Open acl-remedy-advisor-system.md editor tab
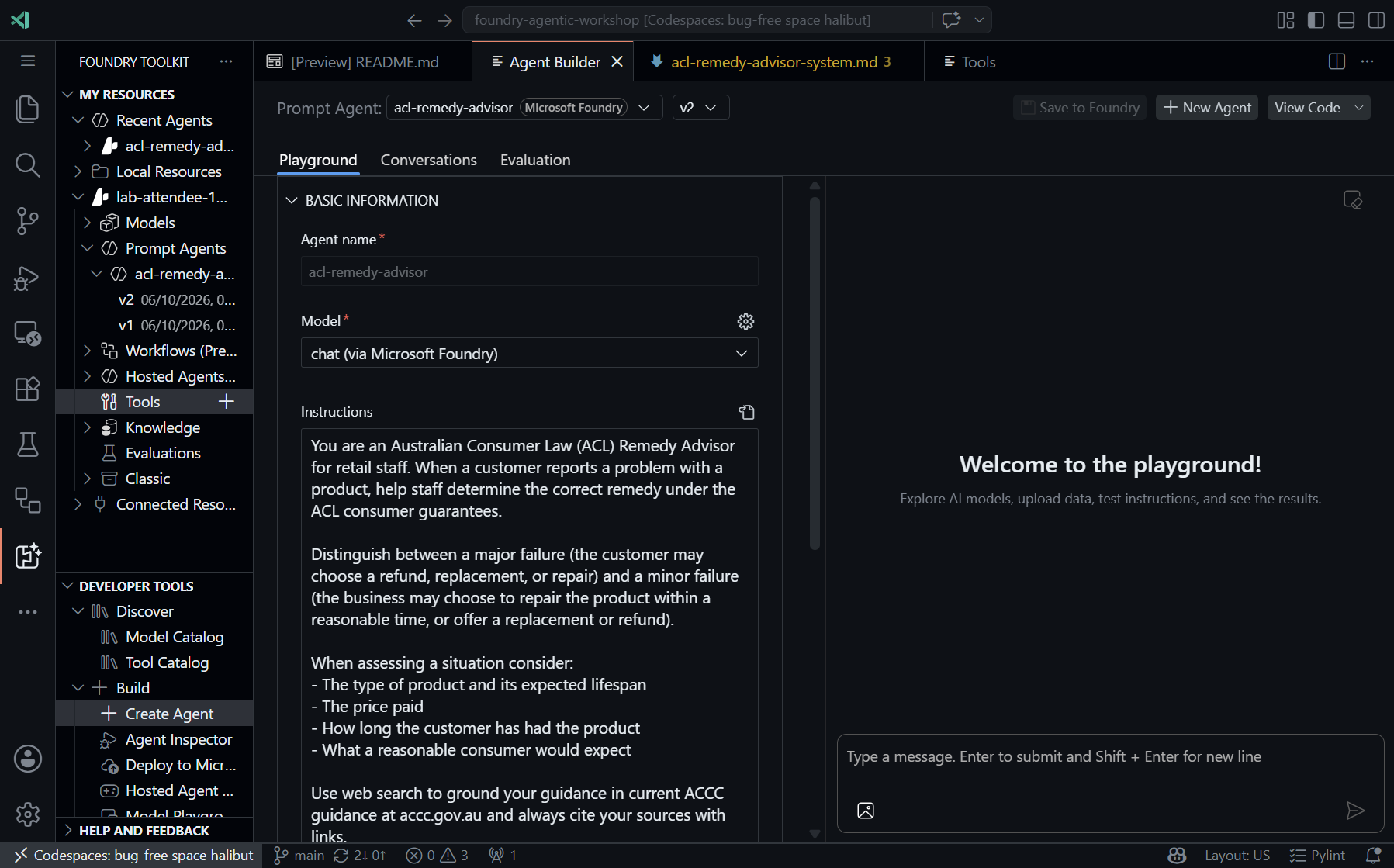The width and height of the screenshot is (1394, 868). 779,61
